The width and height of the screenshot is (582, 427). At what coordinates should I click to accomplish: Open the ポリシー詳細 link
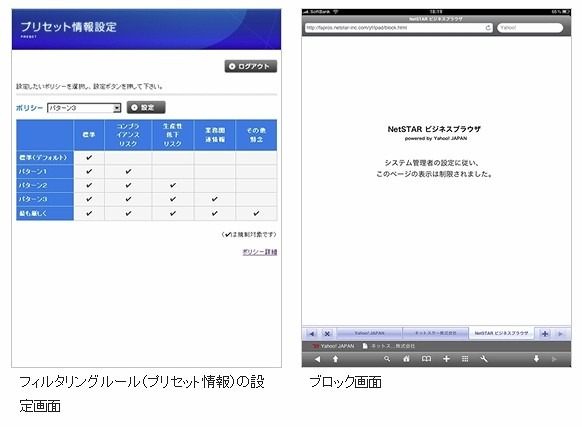click(x=259, y=252)
